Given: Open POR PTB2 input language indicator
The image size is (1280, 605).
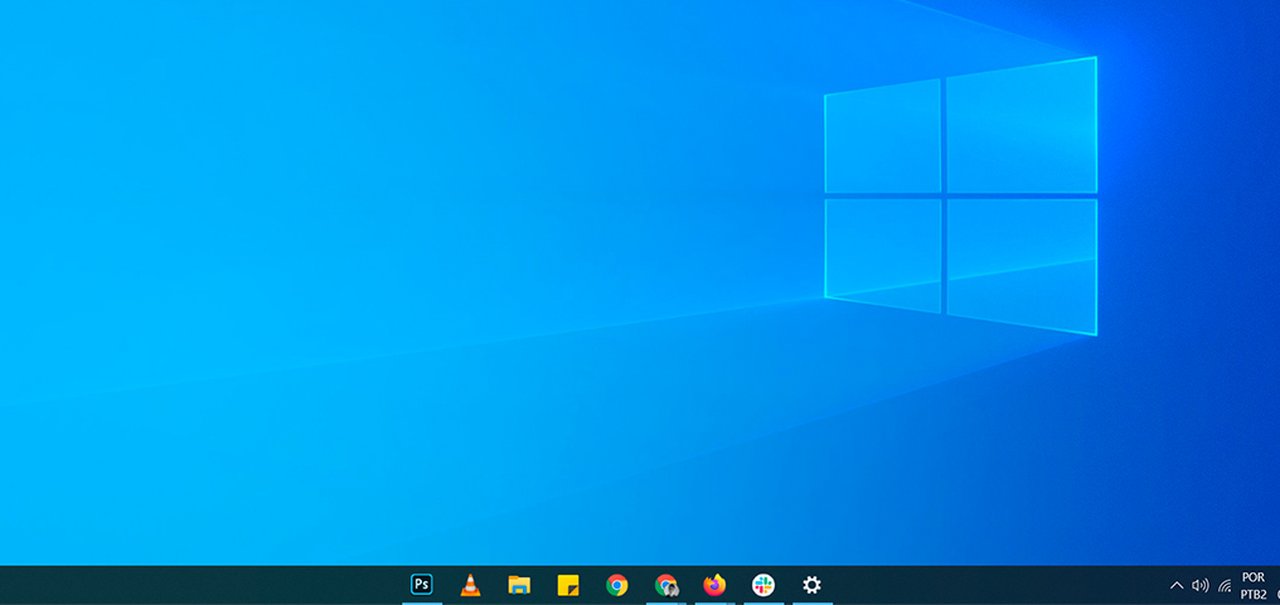Looking at the screenshot, I should (x=1253, y=586).
